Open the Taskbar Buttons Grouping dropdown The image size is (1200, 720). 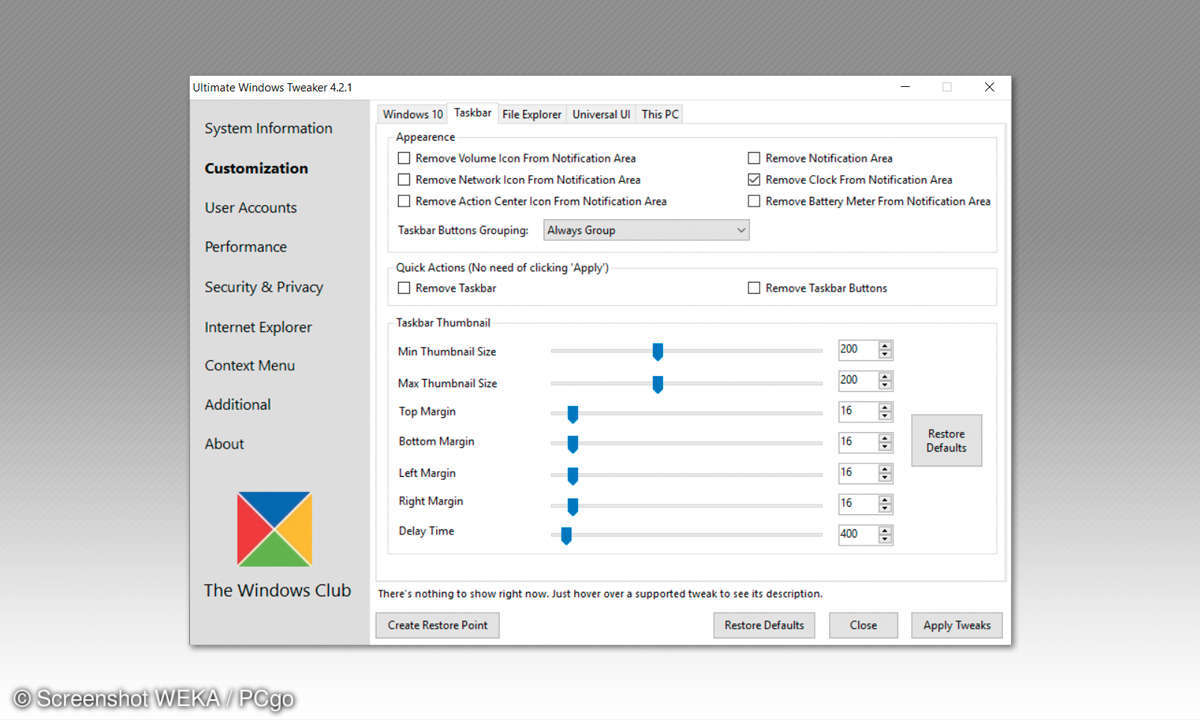pyautogui.click(x=646, y=230)
